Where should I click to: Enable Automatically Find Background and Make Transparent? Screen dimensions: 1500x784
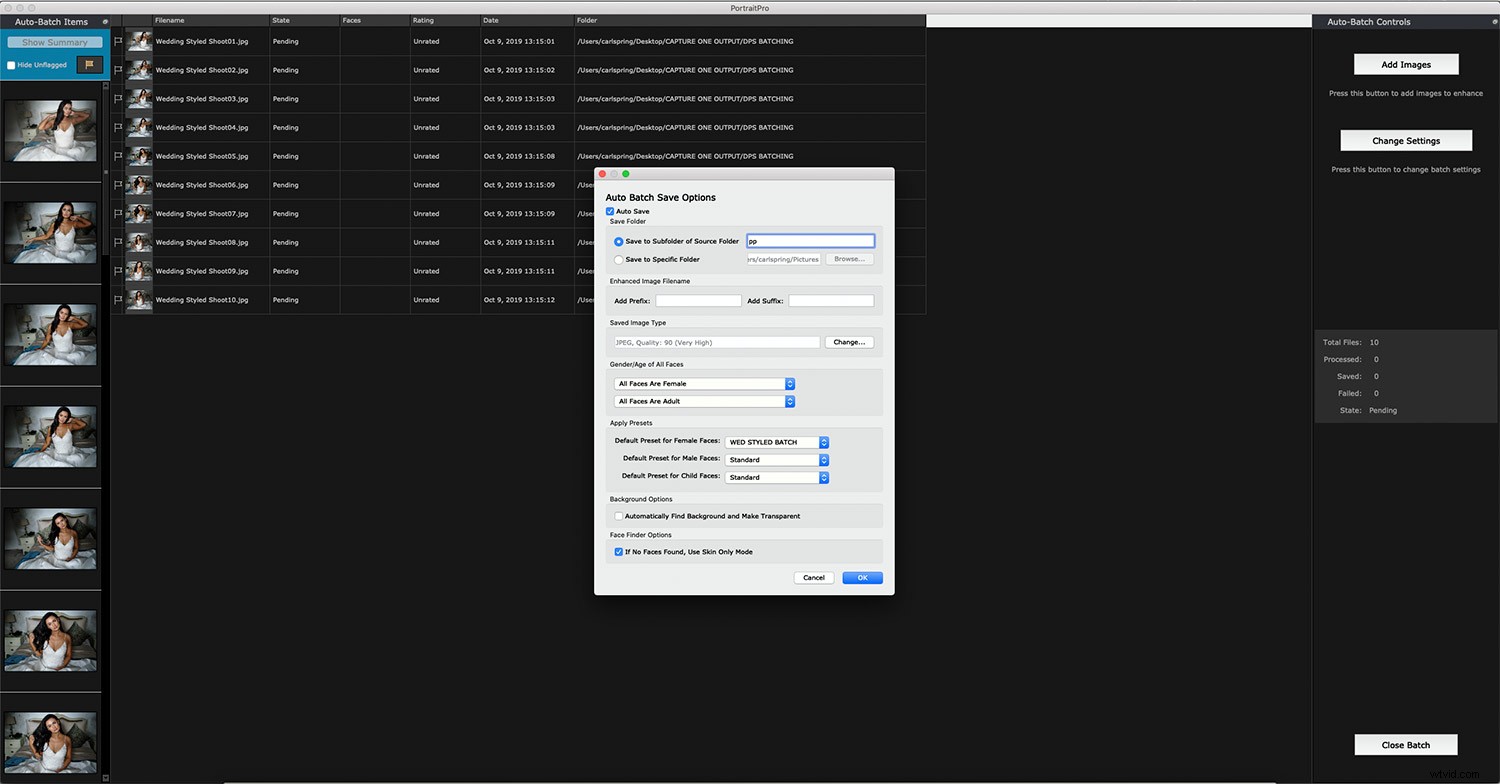tap(619, 516)
